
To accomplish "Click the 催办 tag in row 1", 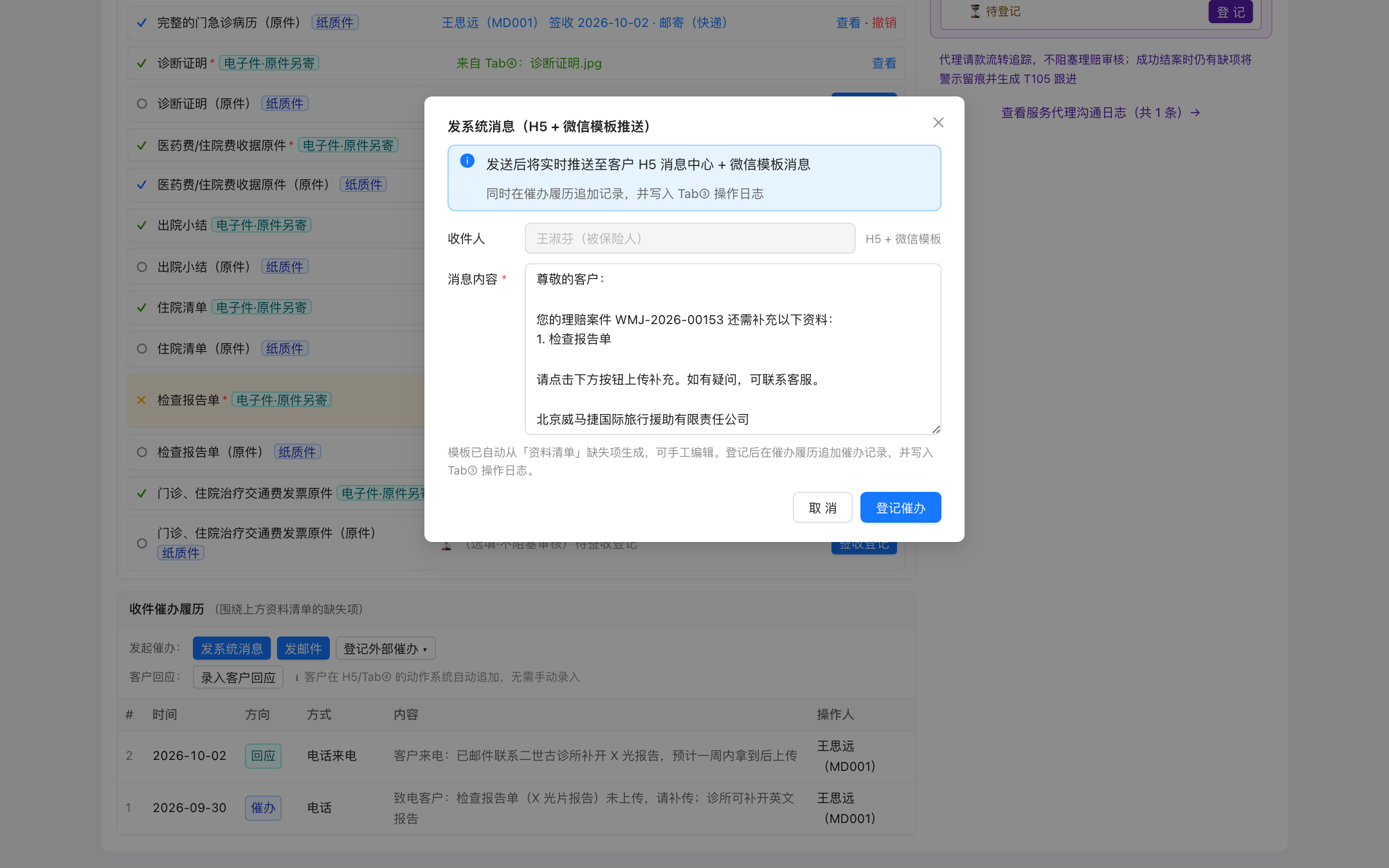I will pos(263,808).
